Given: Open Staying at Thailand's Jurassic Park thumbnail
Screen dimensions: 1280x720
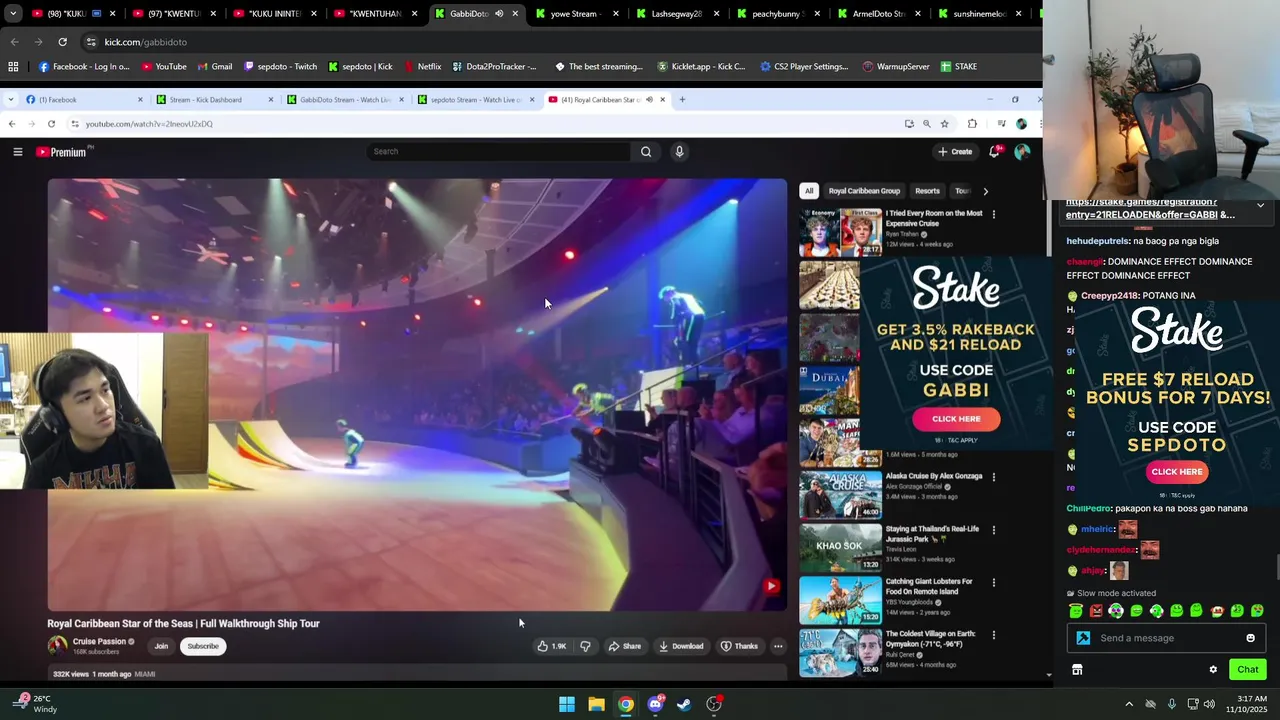Looking at the screenshot, I should (x=840, y=546).
